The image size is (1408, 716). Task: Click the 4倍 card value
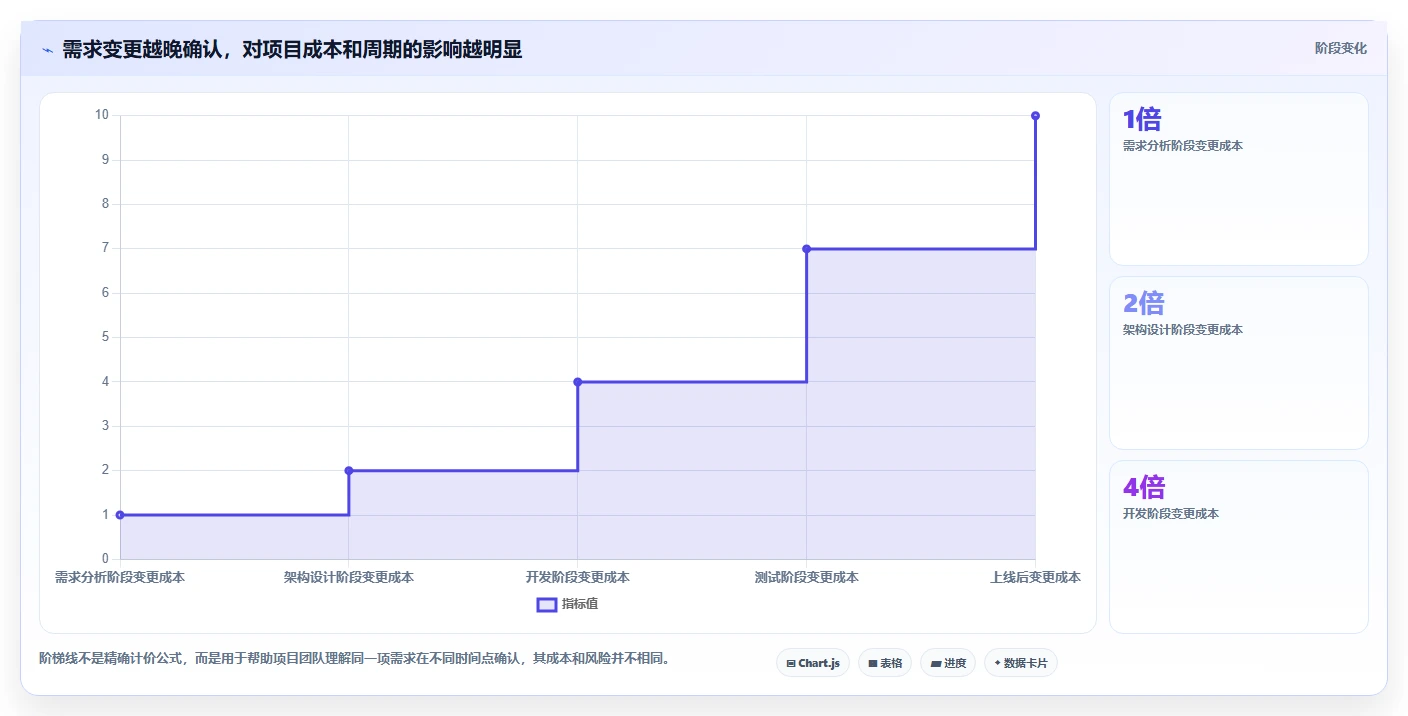point(1144,487)
